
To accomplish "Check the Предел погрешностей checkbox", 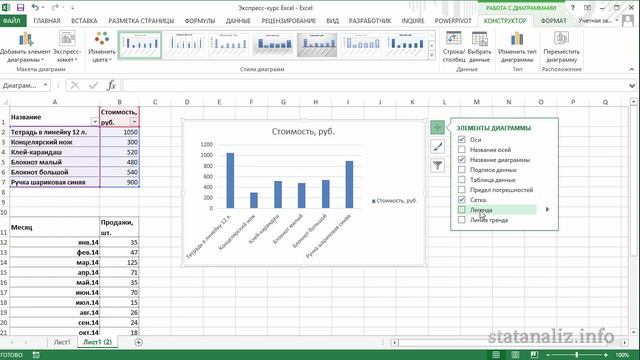I will click(x=462, y=189).
